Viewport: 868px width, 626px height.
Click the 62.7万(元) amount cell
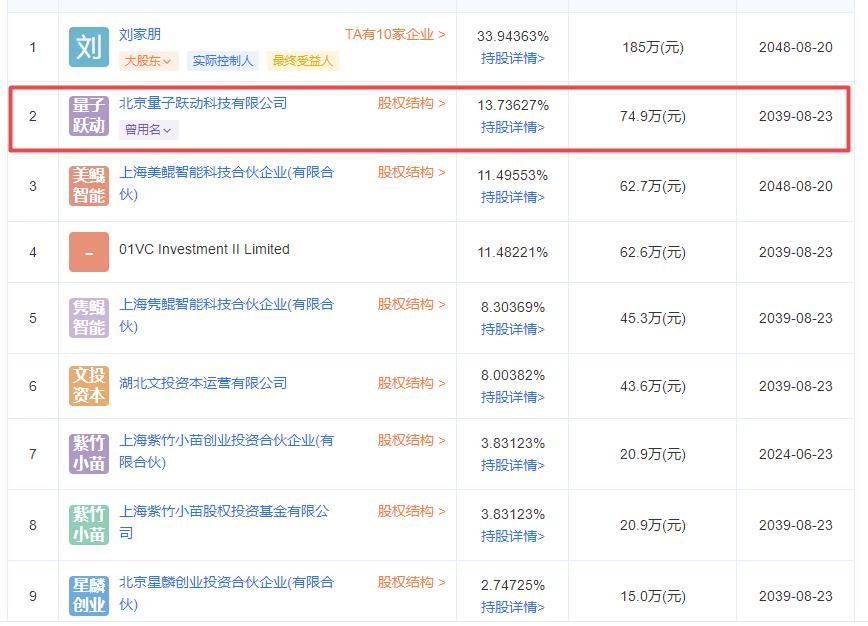click(653, 186)
